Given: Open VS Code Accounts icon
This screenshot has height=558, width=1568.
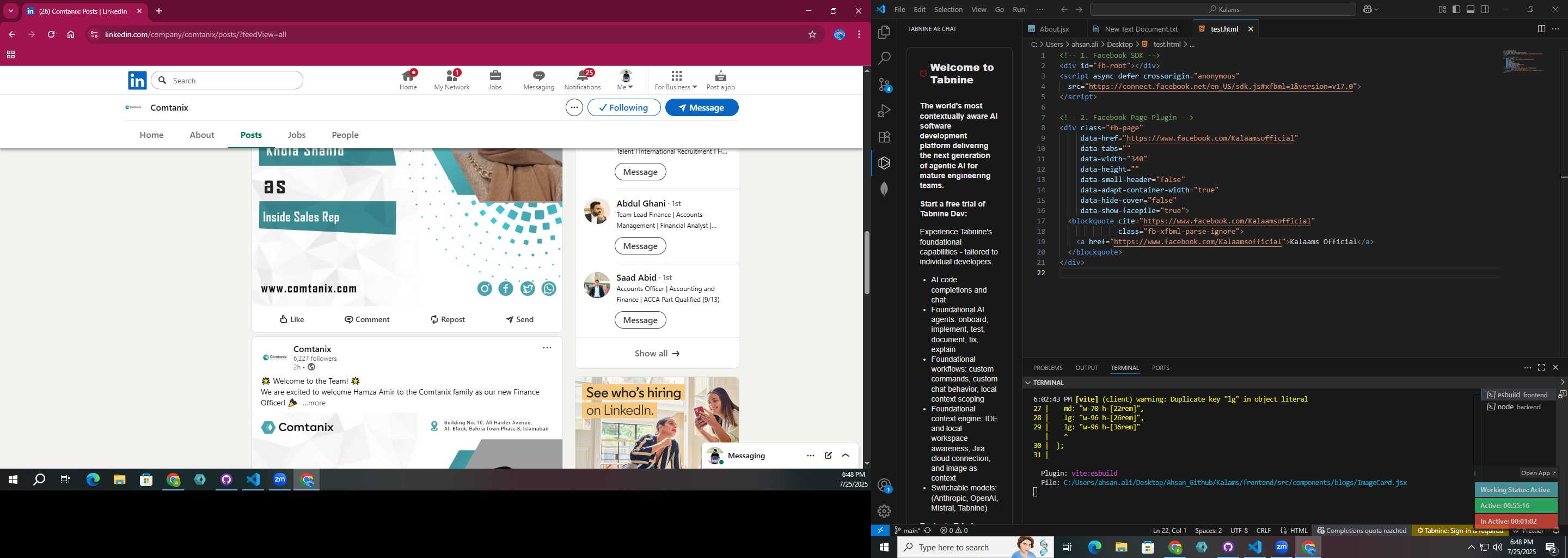Looking at the screenshot, I should click(x=884, y=486).
